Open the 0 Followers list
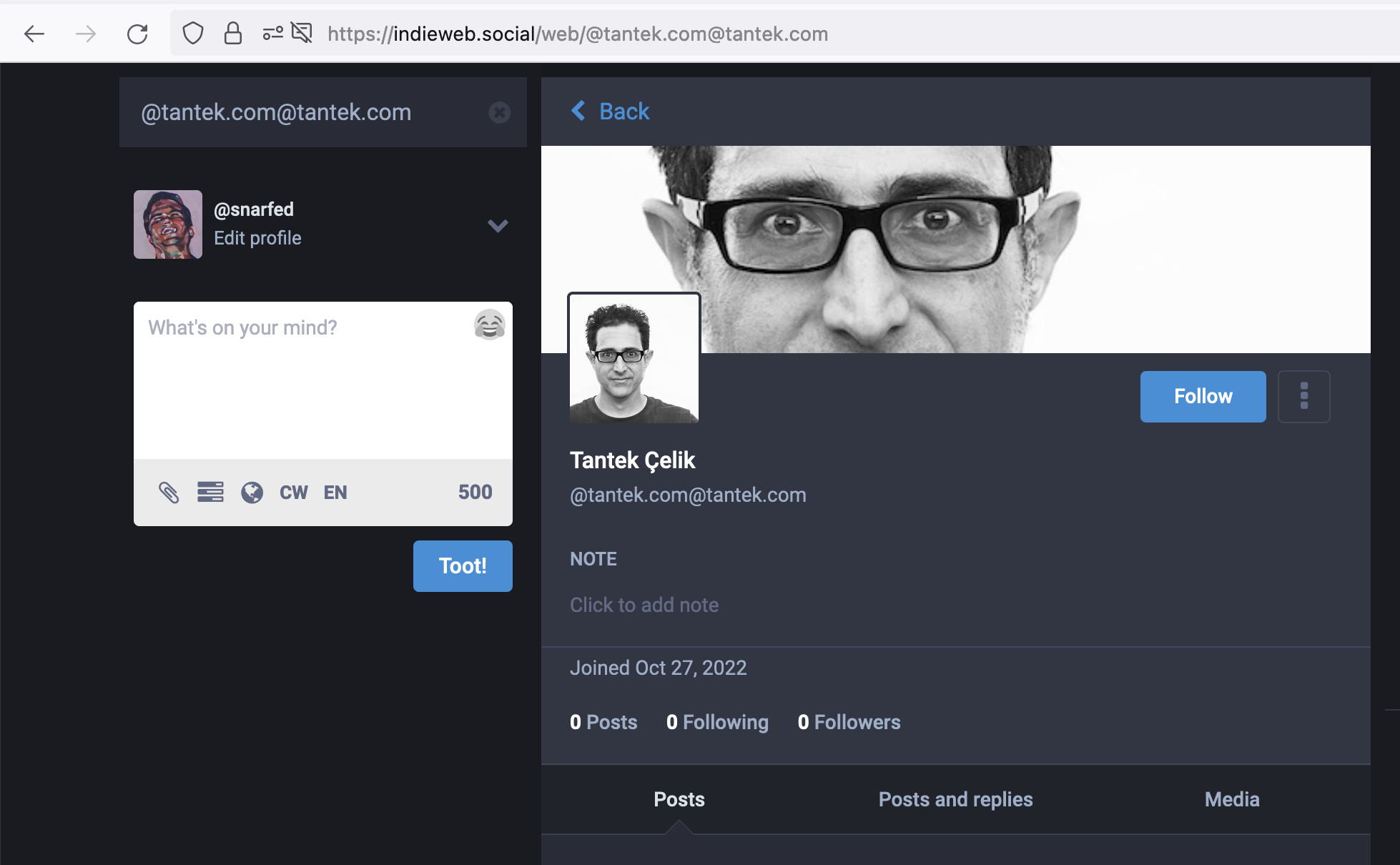The width and height of the screenshot is (1400, 865). point(849,722)
